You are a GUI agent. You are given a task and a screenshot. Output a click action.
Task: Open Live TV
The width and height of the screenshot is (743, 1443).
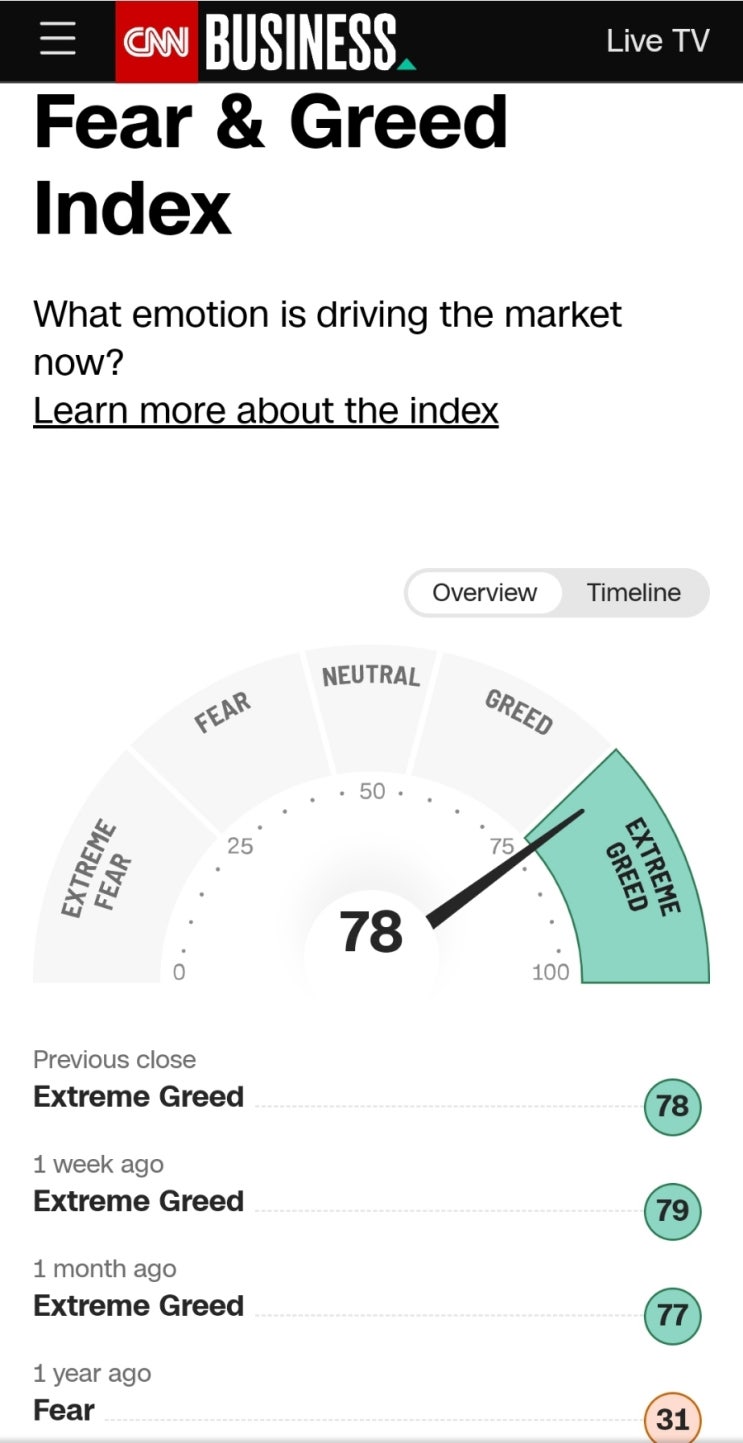pyautogui.click(x=657, y=41)
